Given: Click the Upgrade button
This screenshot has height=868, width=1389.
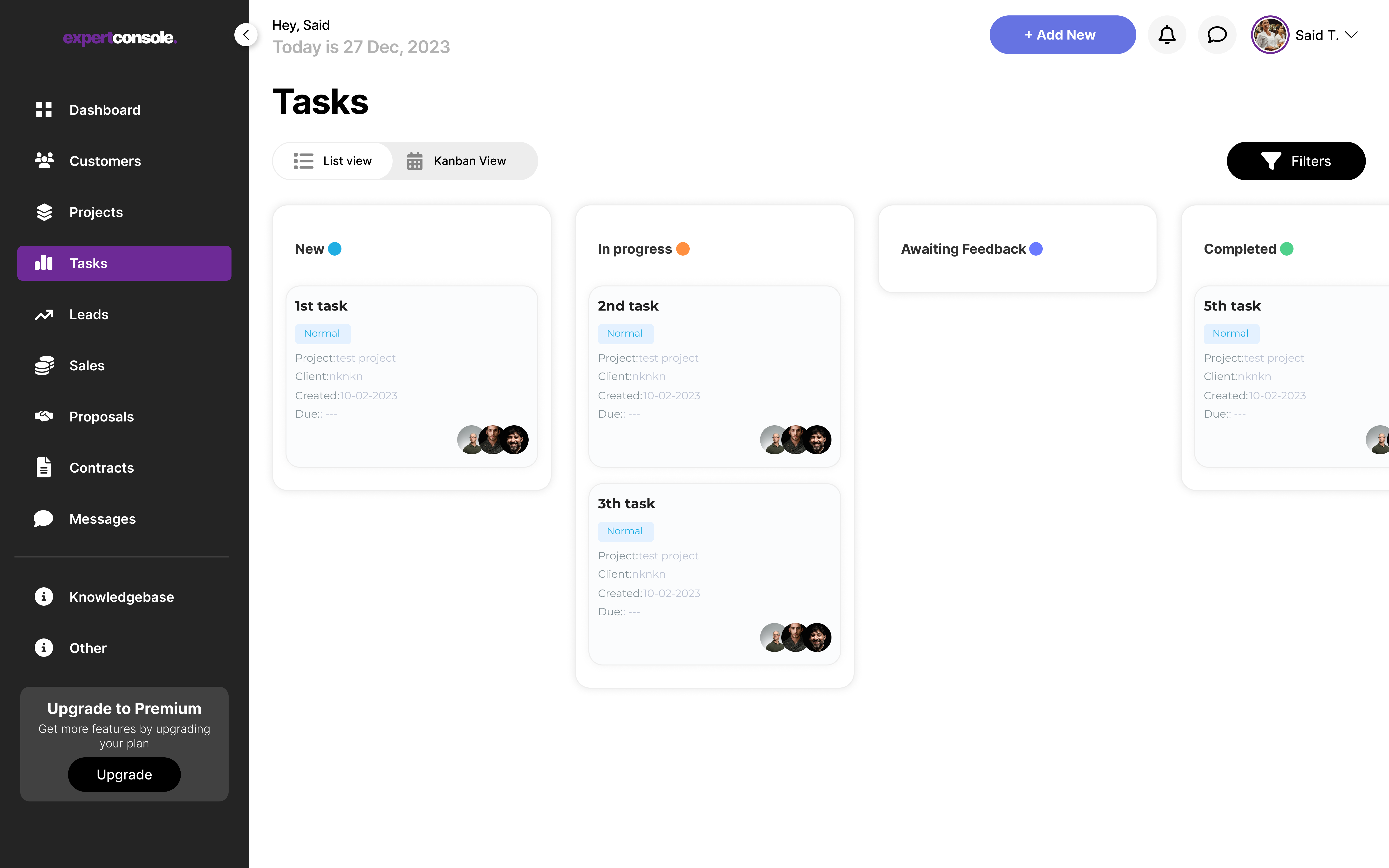Looking at the screenshot, I should 124,774.
